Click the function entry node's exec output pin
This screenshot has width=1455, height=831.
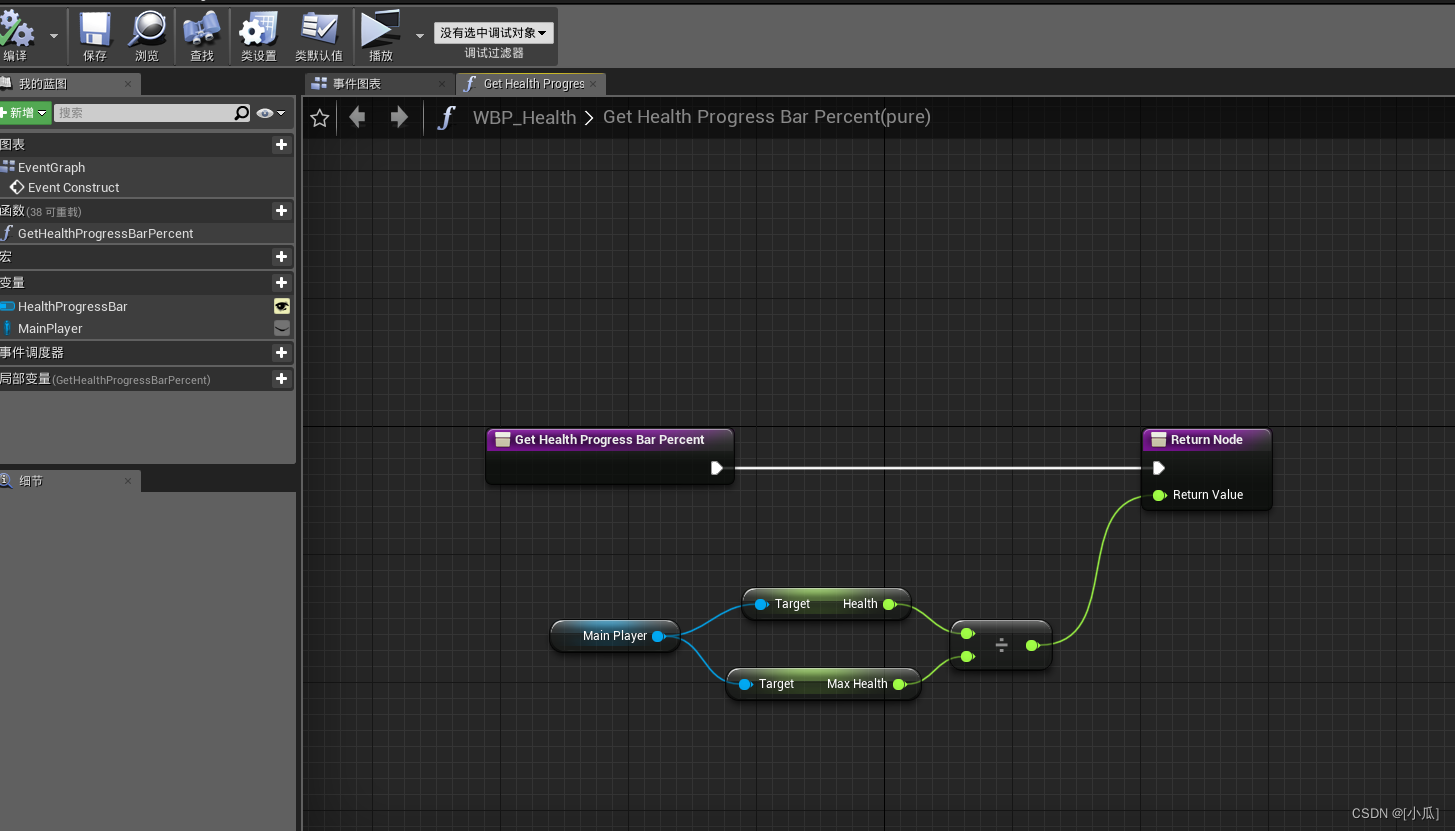(717, 468)
